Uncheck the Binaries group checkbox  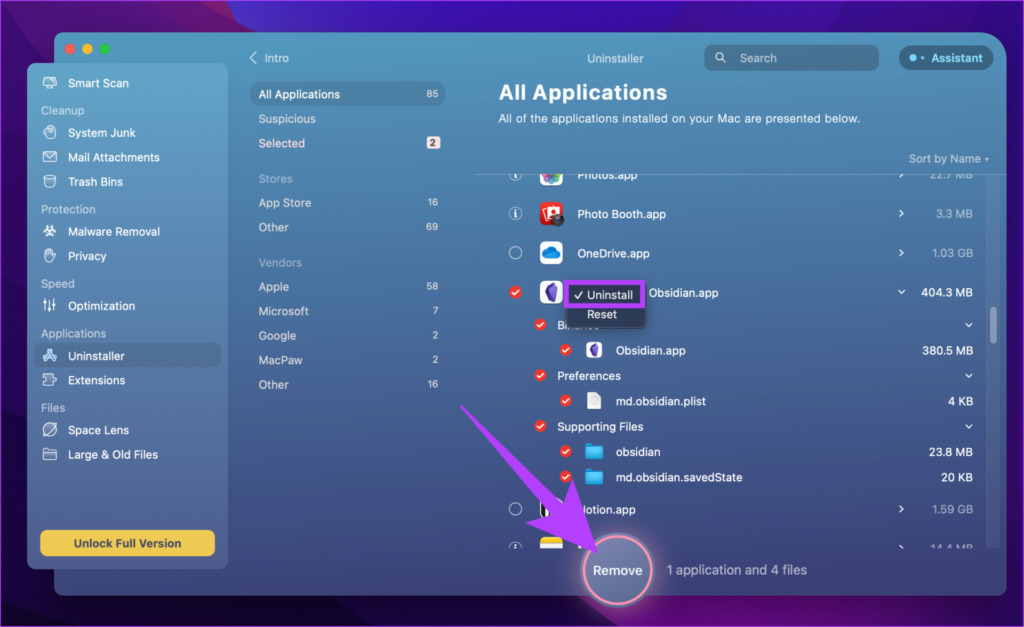(x=540, y=325)
